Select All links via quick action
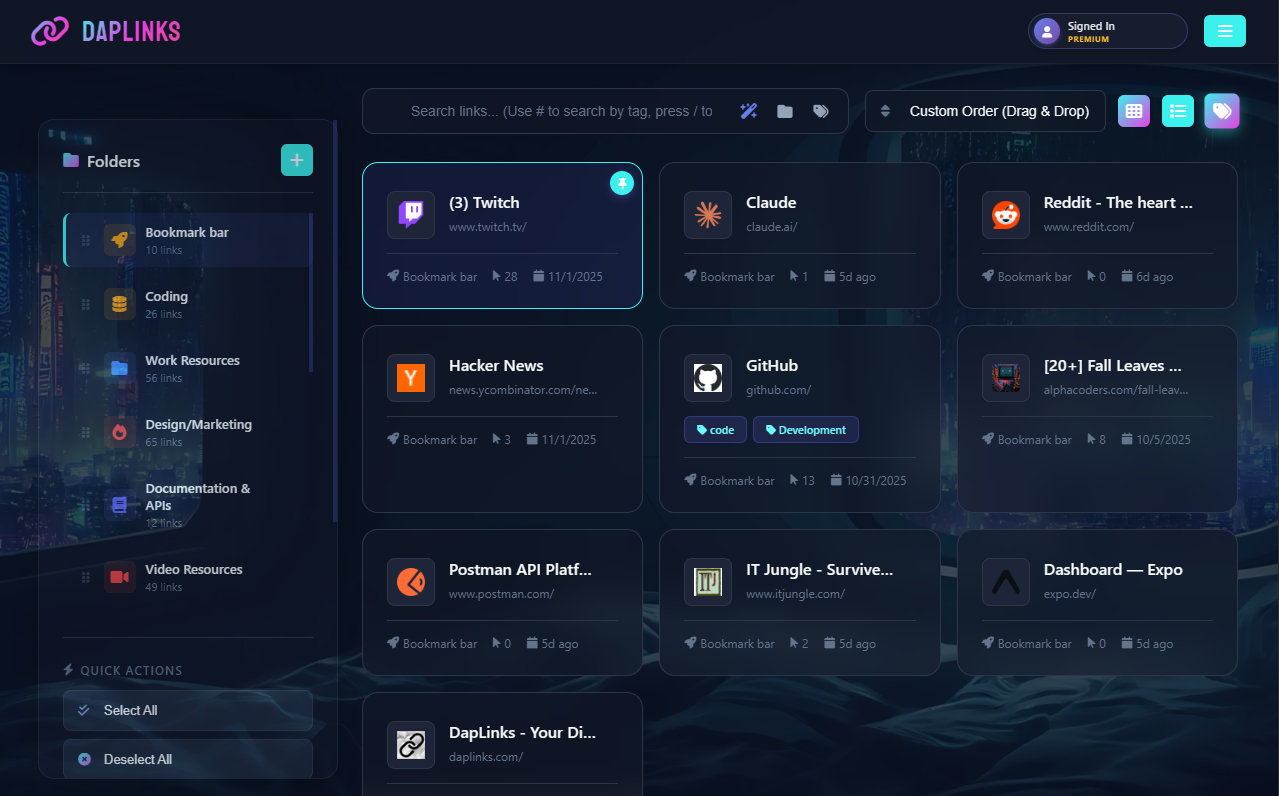Screen dimensions: 1279x796 [187, 710]
